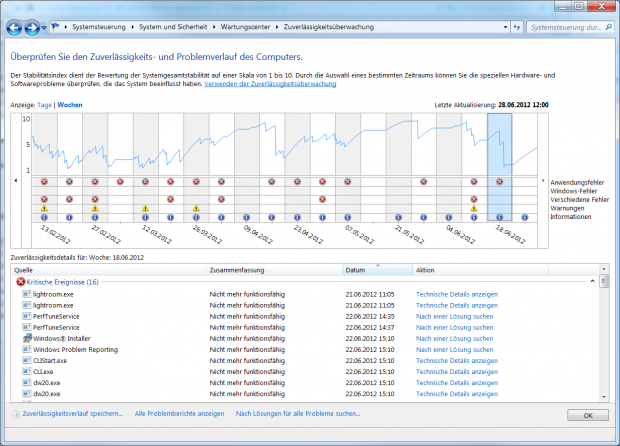Collapse the Kritische Ereignisse group chevron
This screenshot has height=446, width=620.
592,283
